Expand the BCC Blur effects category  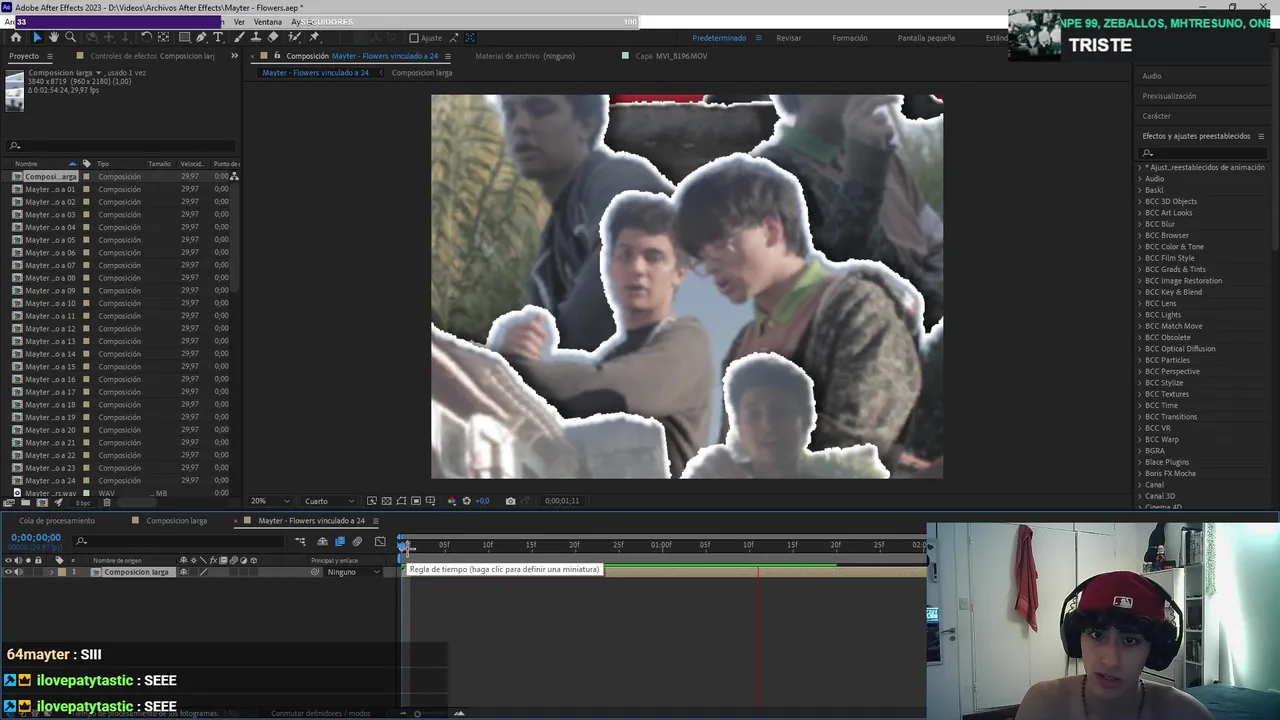tap(1140, 224)
